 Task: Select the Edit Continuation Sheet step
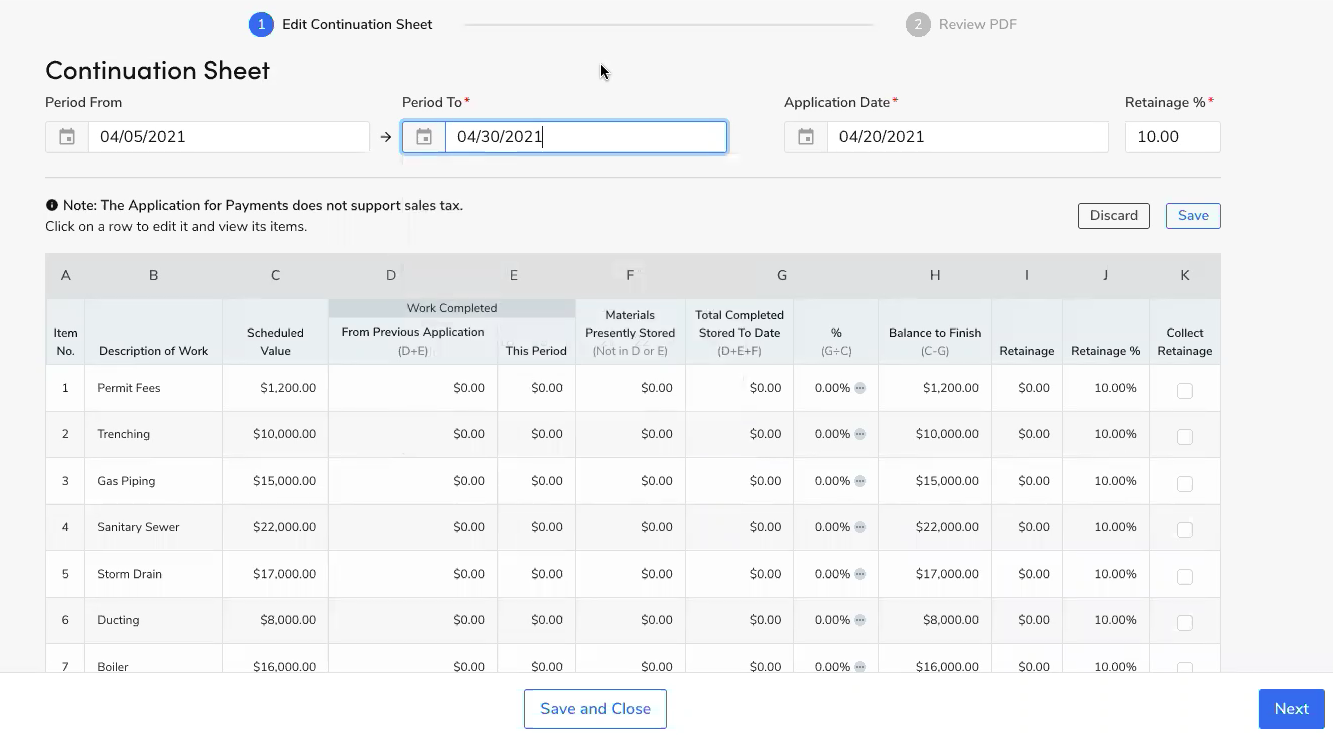pos(341,24)
